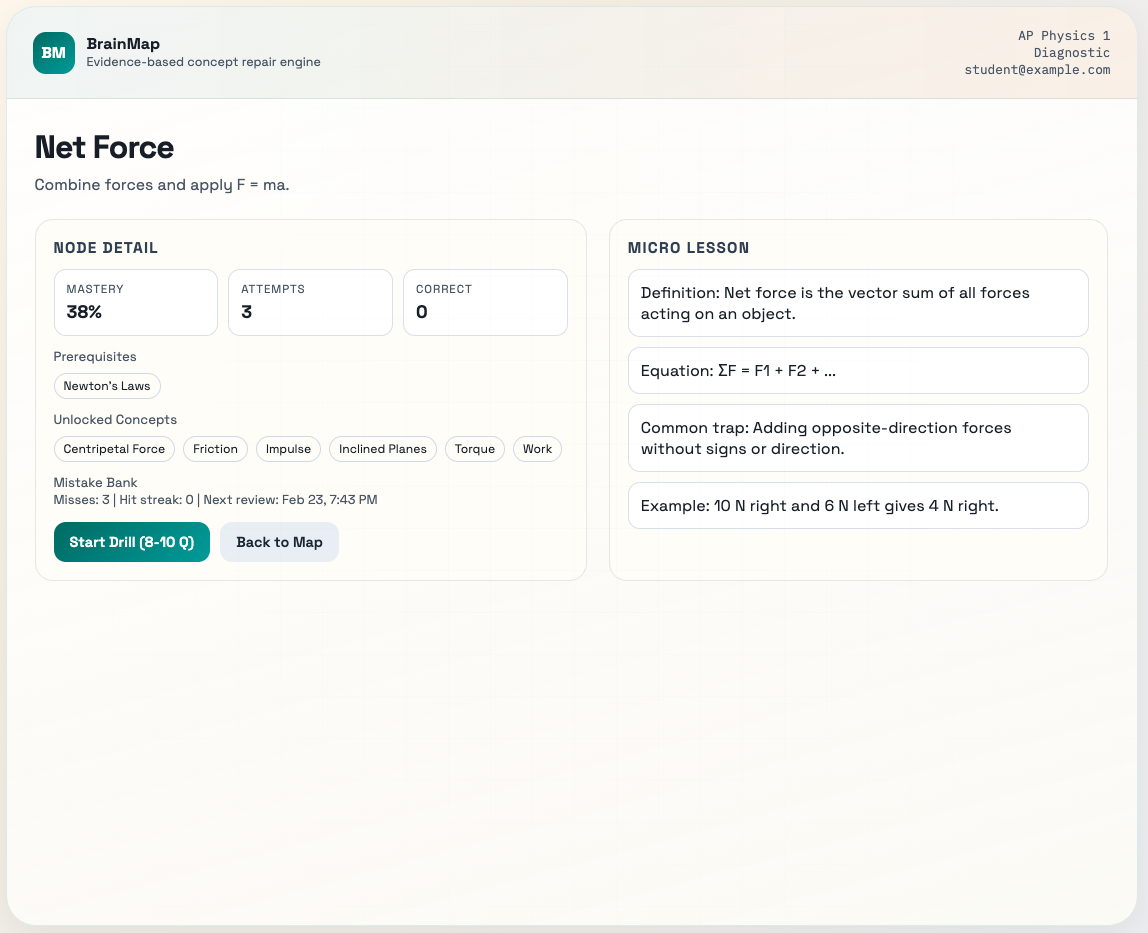Click the Net Force page heading
Viewport: 1148px width, 933px height.
click(104, 147)
